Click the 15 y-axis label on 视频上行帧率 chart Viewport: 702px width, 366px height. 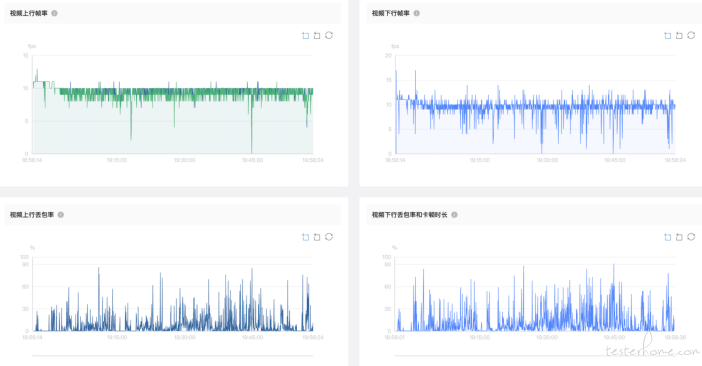pyautogui.click(x=26, y=56)
